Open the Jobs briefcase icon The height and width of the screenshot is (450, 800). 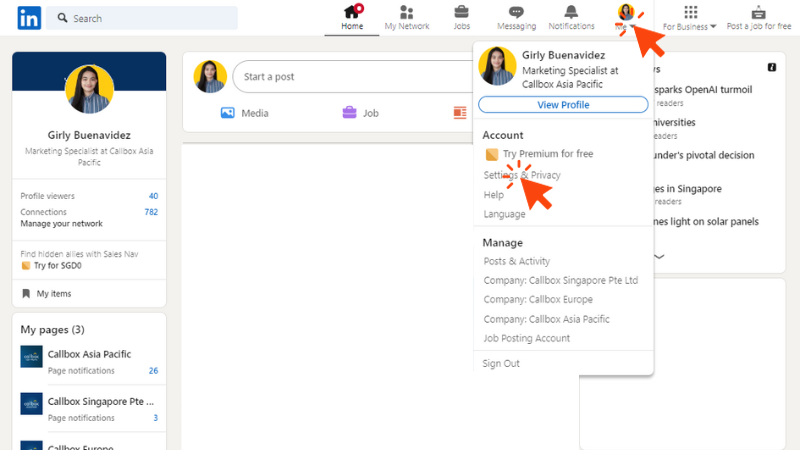pyautogui.click(x=461, y=11)
